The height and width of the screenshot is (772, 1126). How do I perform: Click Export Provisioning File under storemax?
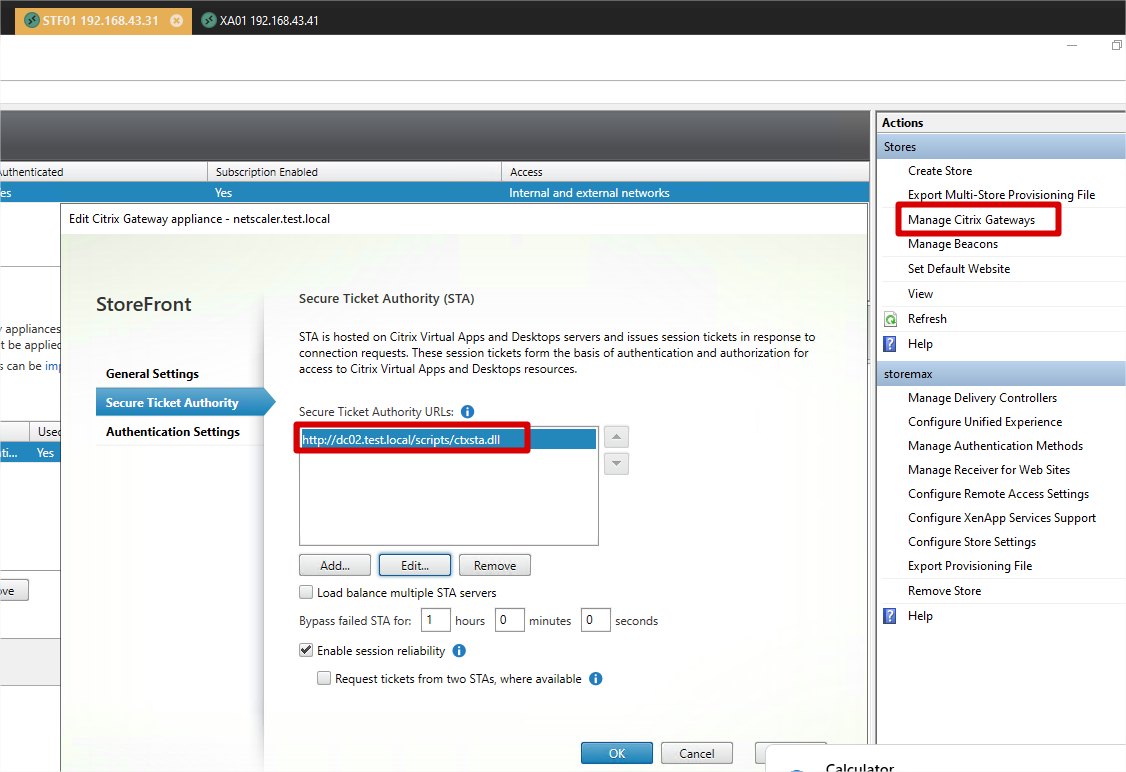coord(969,566)
